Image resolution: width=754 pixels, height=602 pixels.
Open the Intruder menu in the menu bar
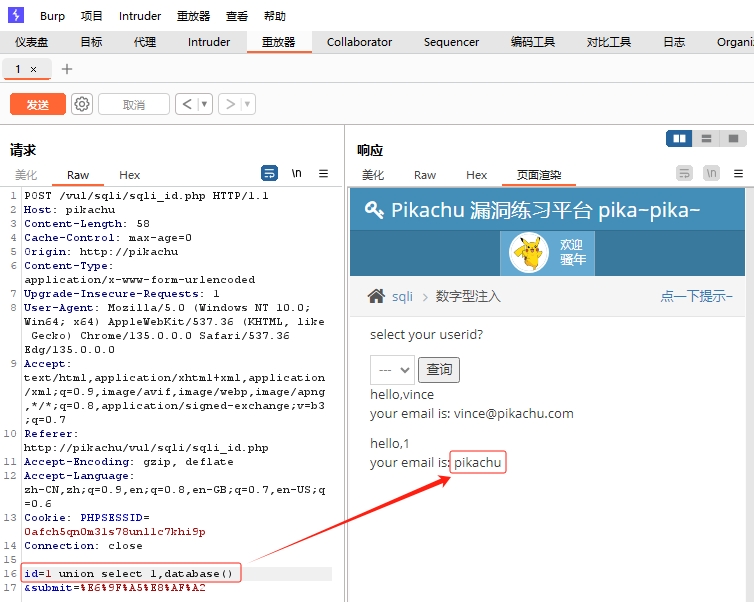(x=140, y=16)
